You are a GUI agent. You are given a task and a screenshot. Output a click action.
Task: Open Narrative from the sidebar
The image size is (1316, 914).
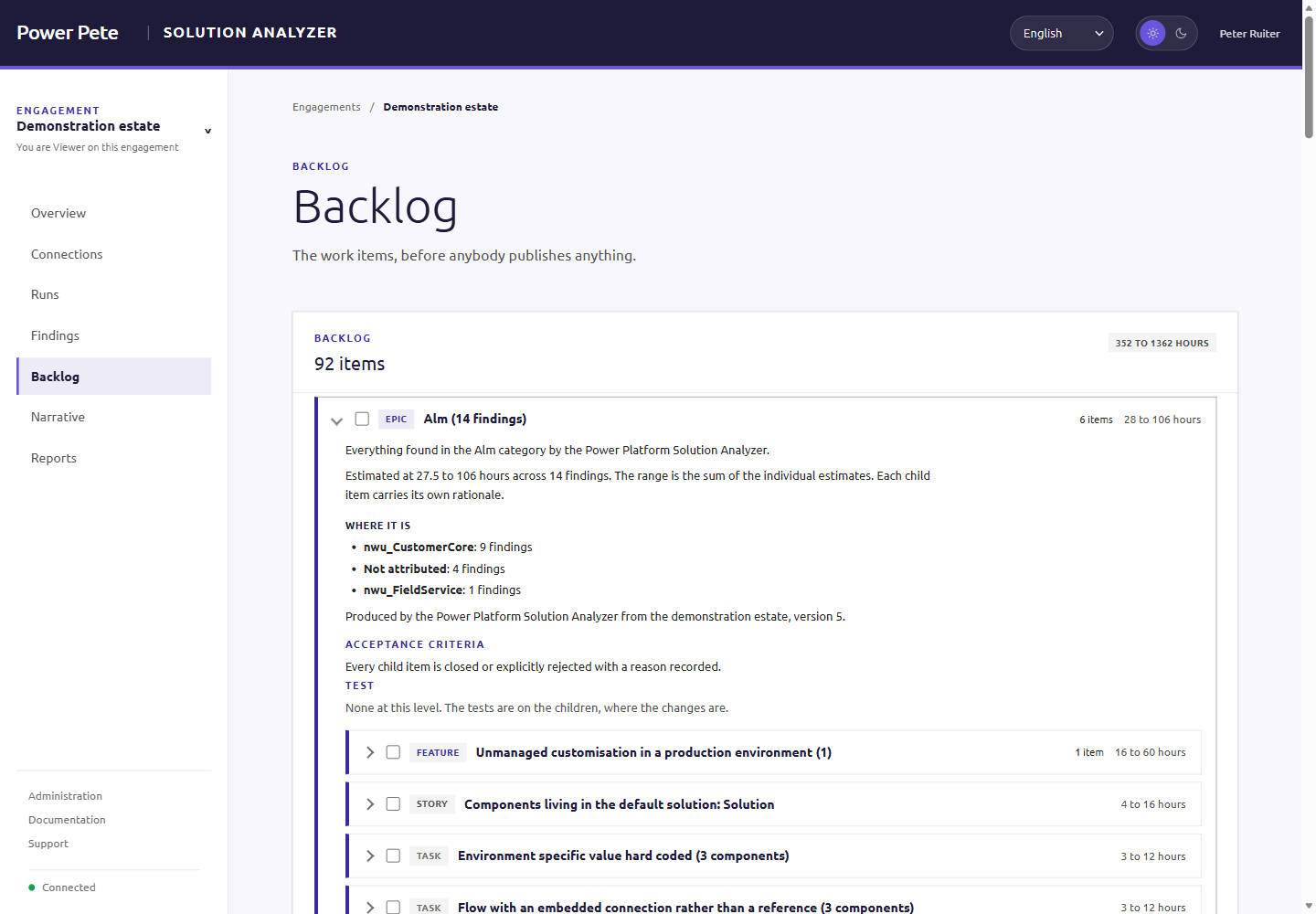113,417
